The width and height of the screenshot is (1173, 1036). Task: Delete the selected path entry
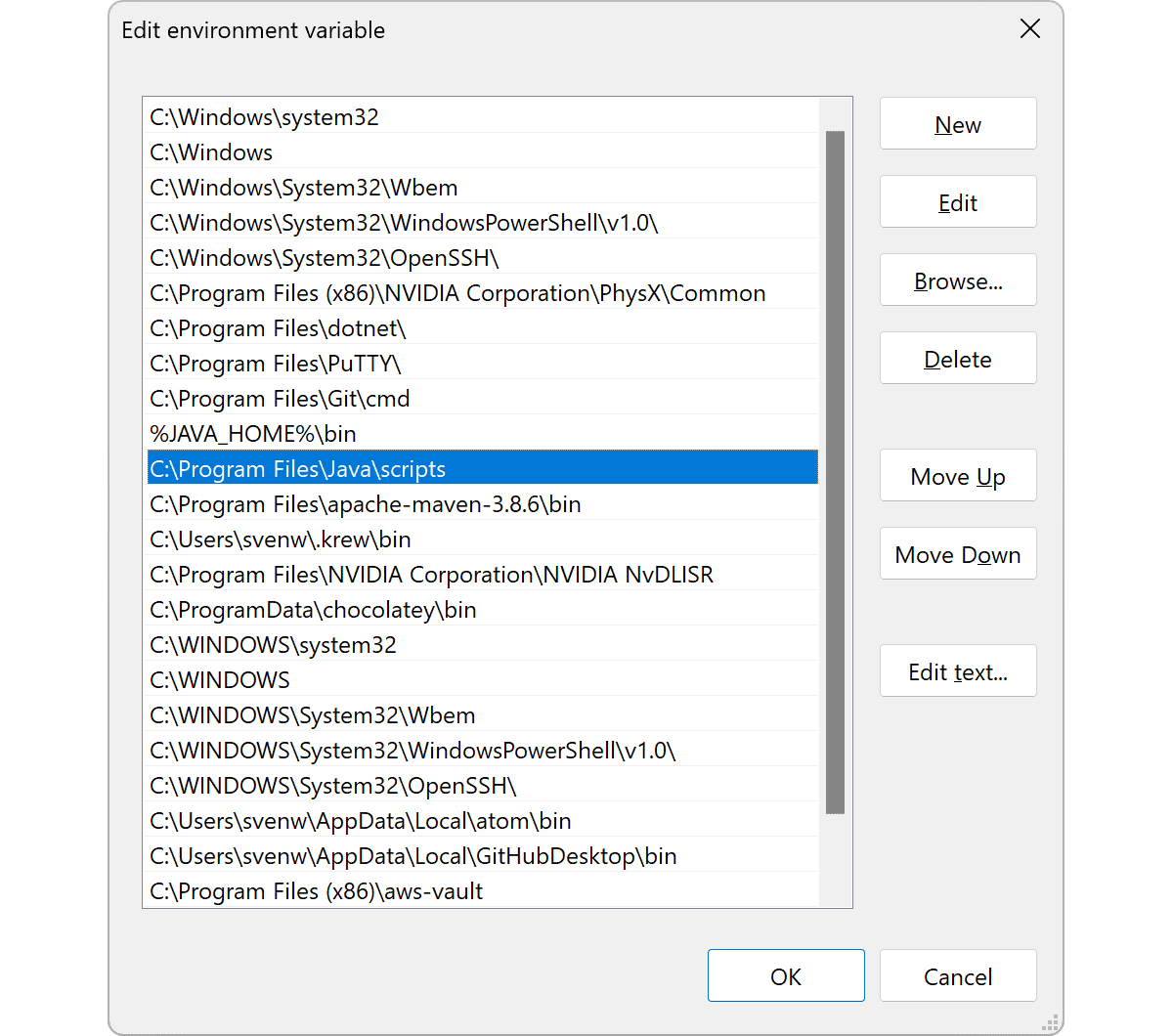click(x=957, y=359)
